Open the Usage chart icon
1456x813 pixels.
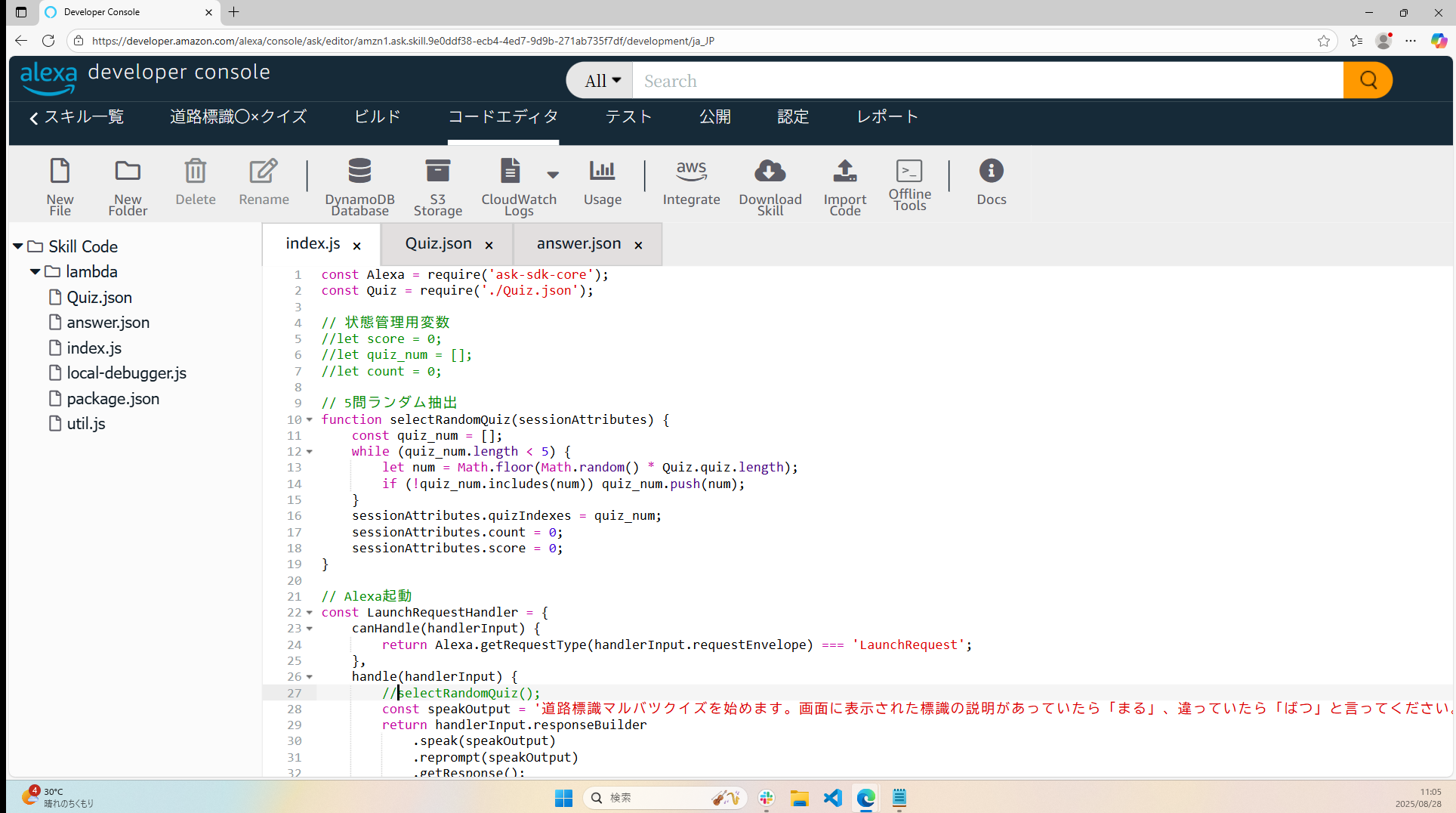point(602,172)
